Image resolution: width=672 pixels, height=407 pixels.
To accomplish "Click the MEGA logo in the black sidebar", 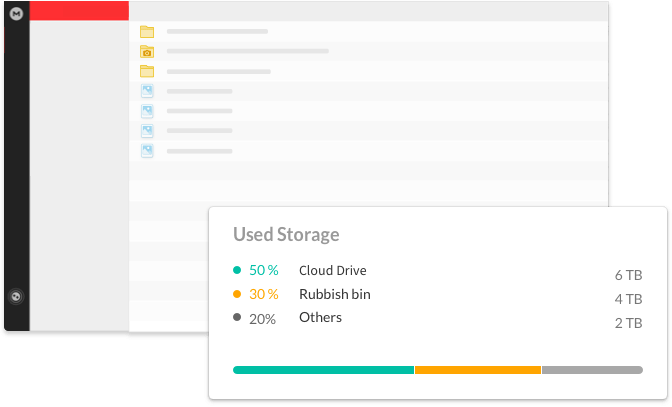I will coord(16,12).
